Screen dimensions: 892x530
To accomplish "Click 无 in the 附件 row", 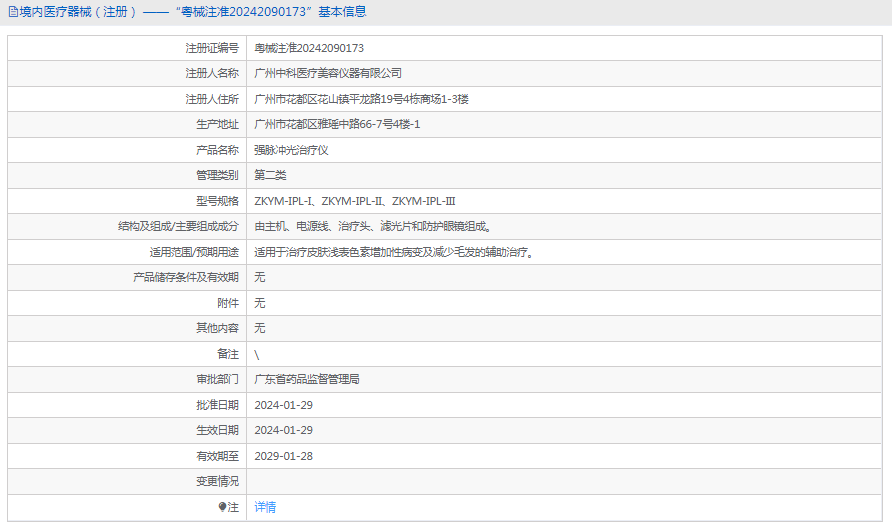I will tap(259, 303).
